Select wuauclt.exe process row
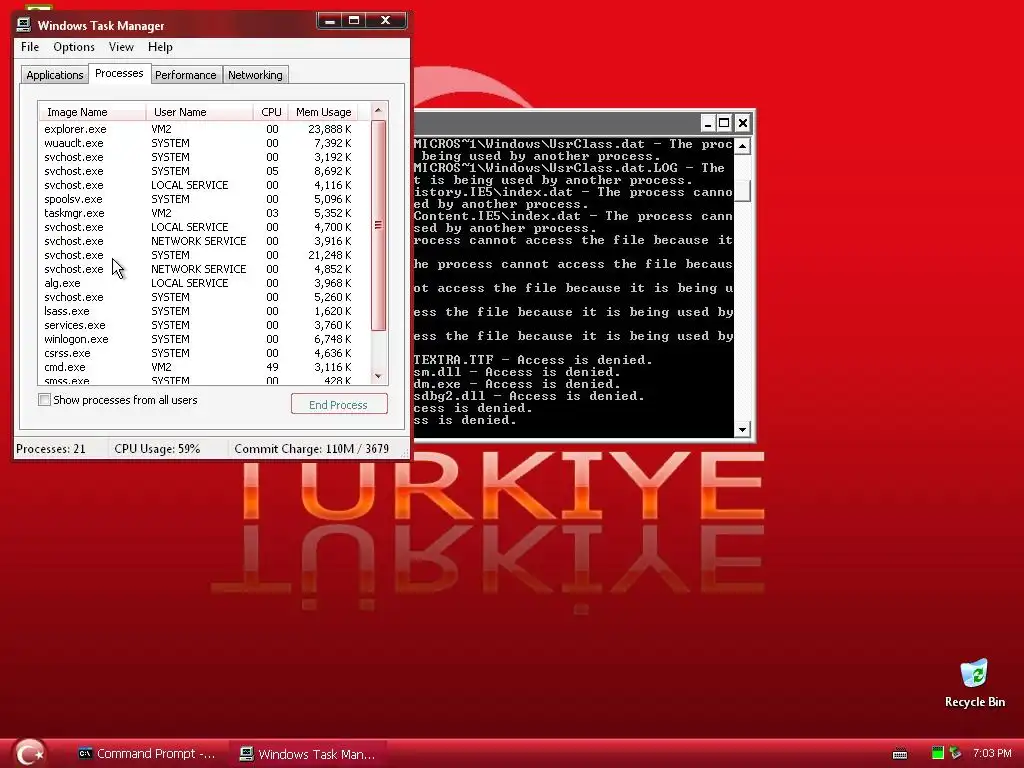 [x=199, y=143]
